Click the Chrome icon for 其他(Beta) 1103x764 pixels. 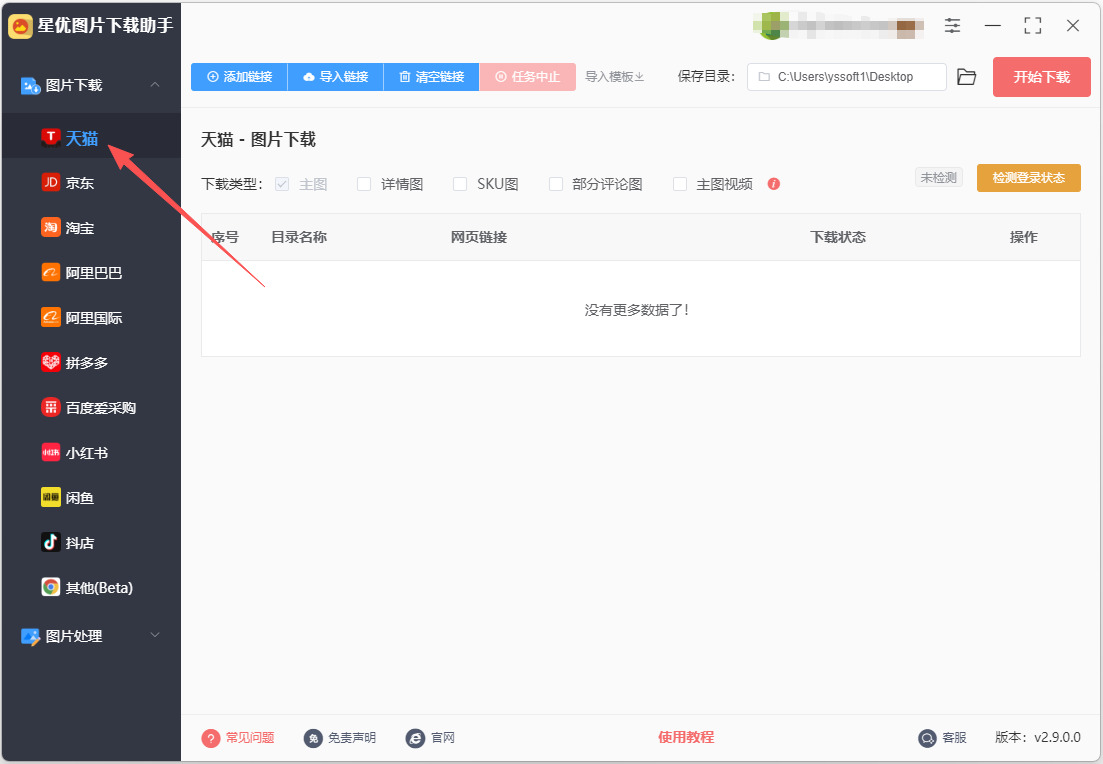[x=51, y=587]
